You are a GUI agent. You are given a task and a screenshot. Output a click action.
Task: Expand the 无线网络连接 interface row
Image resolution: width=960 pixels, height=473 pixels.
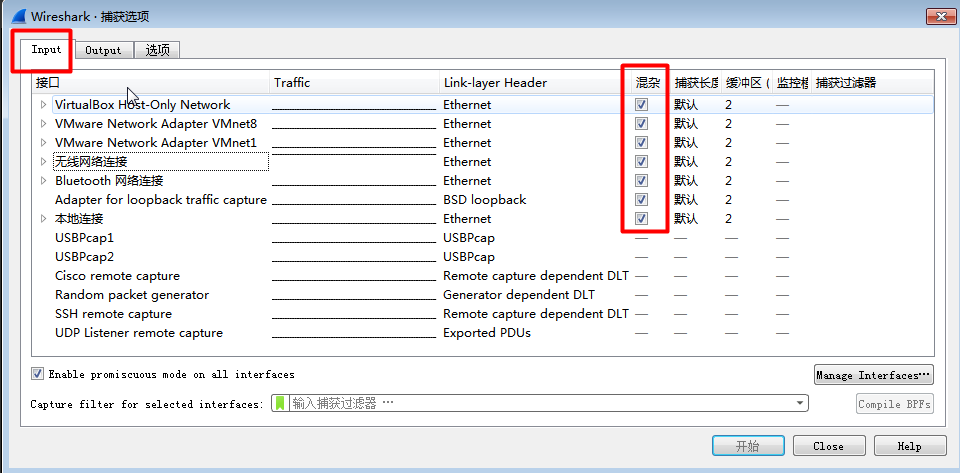(43, 162)
